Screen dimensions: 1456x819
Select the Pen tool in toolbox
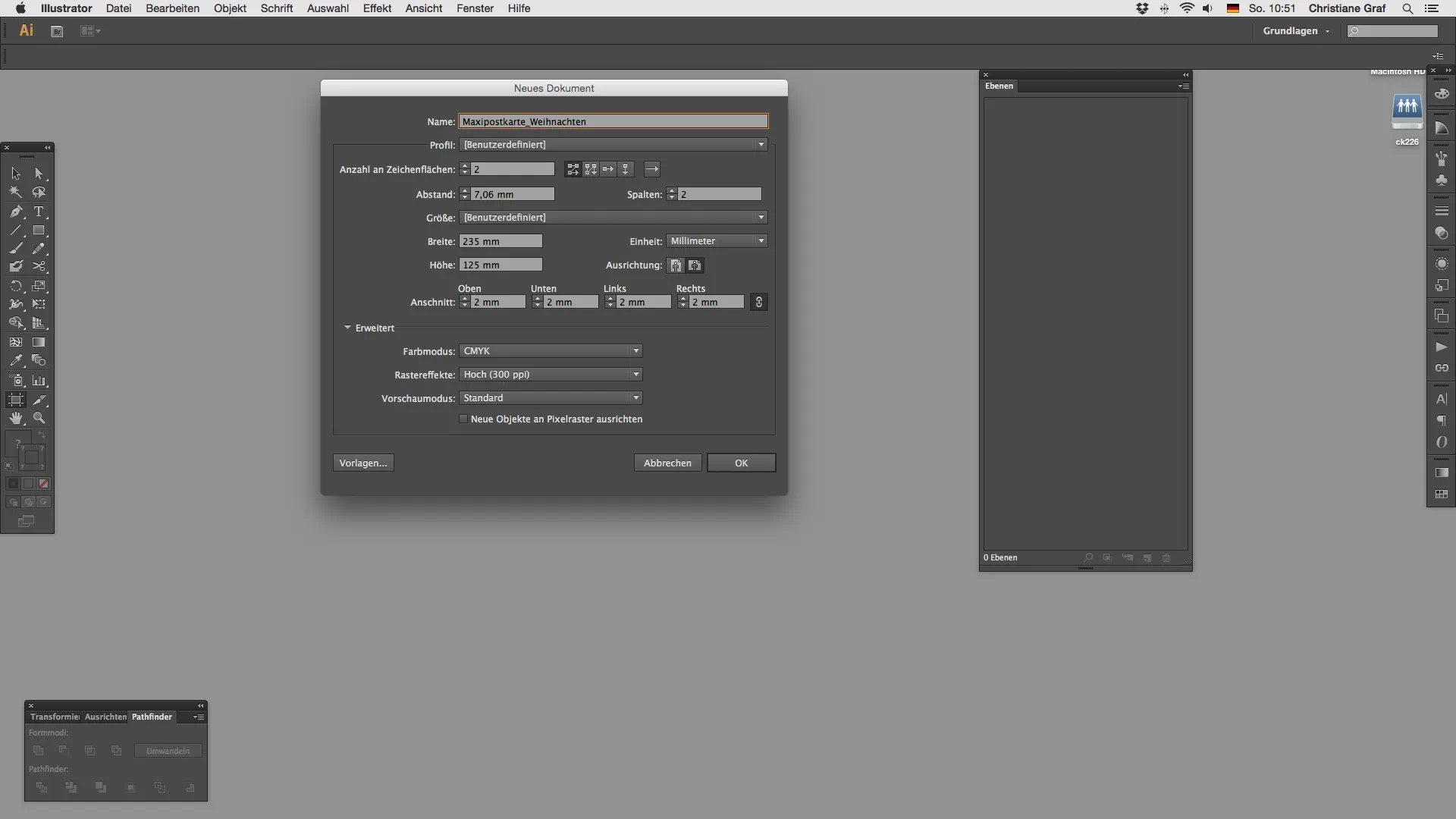[16, 212]
